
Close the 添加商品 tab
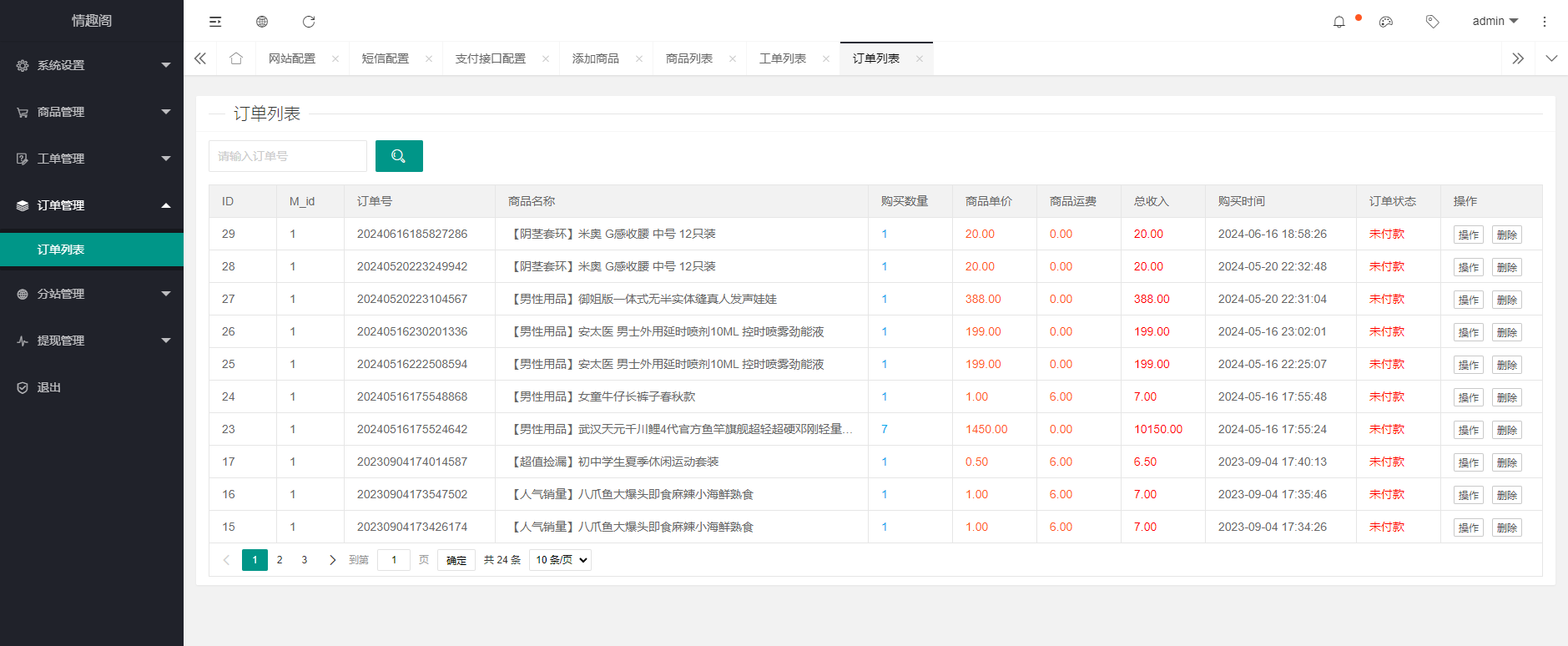tap(639, 58)
